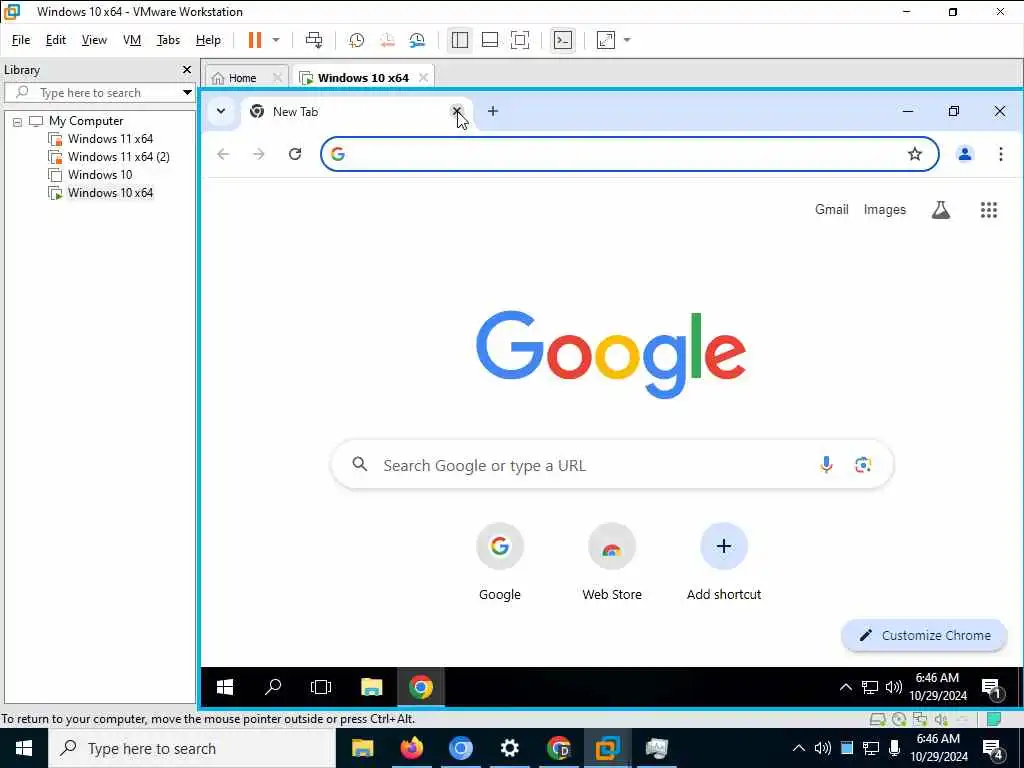Toggle the console view icon in VMware toolbar
Screen dimensions: 1024x768
pyautogui.click(x=562, y=40)
